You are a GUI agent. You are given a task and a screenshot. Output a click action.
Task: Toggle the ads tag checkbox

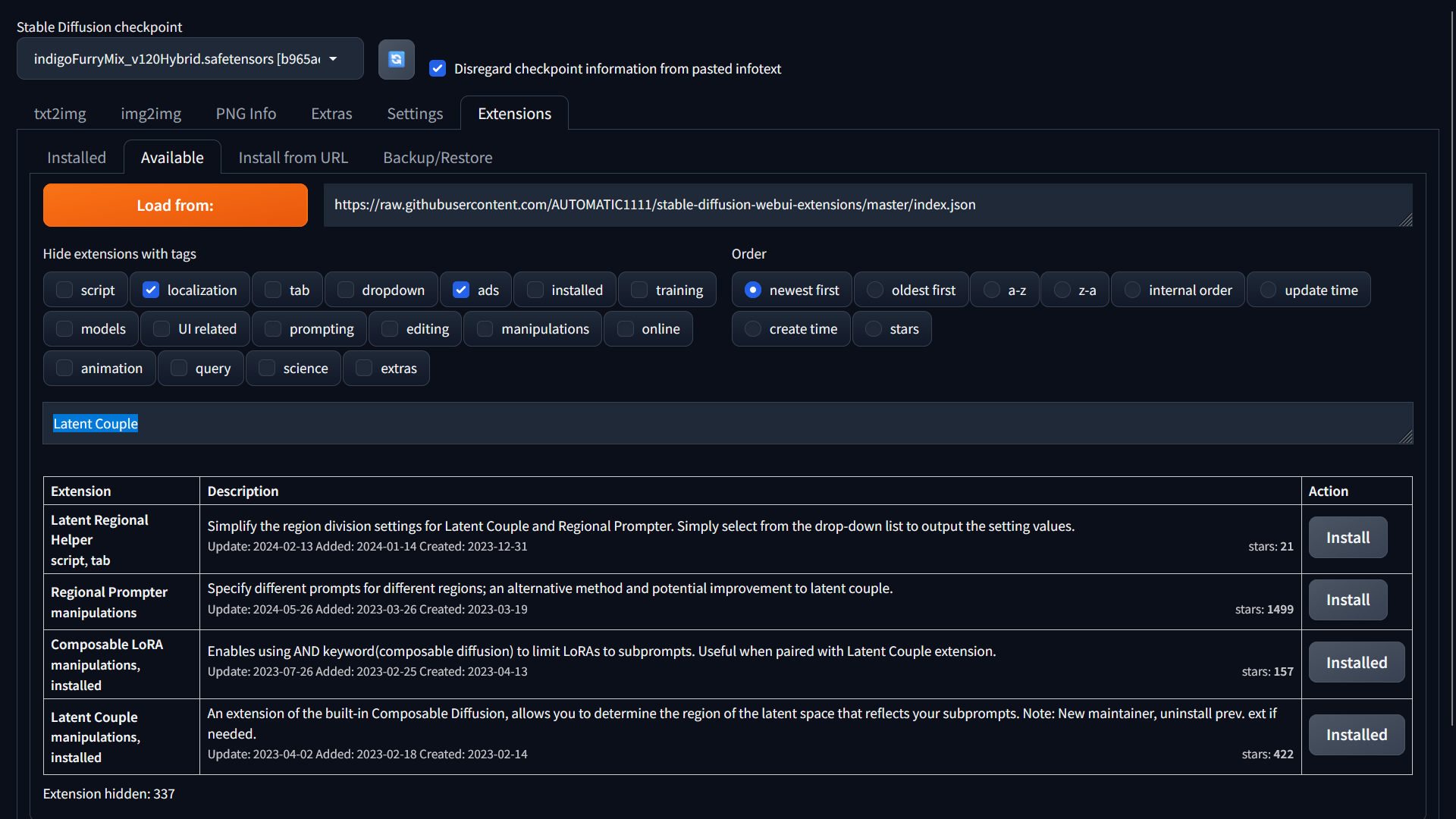461,290
